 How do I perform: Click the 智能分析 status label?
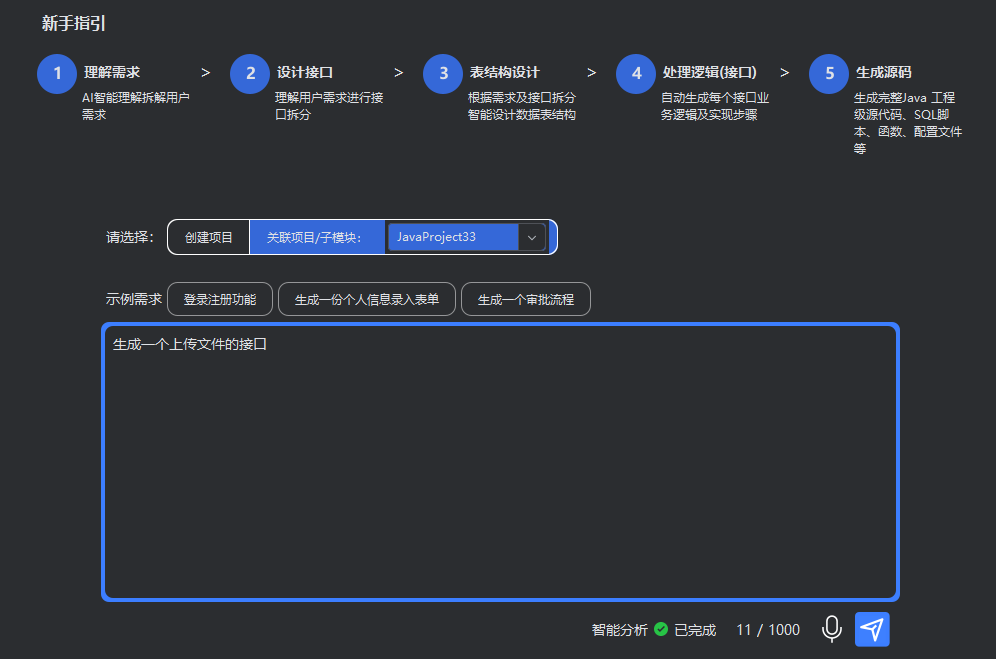coord(619,630)
